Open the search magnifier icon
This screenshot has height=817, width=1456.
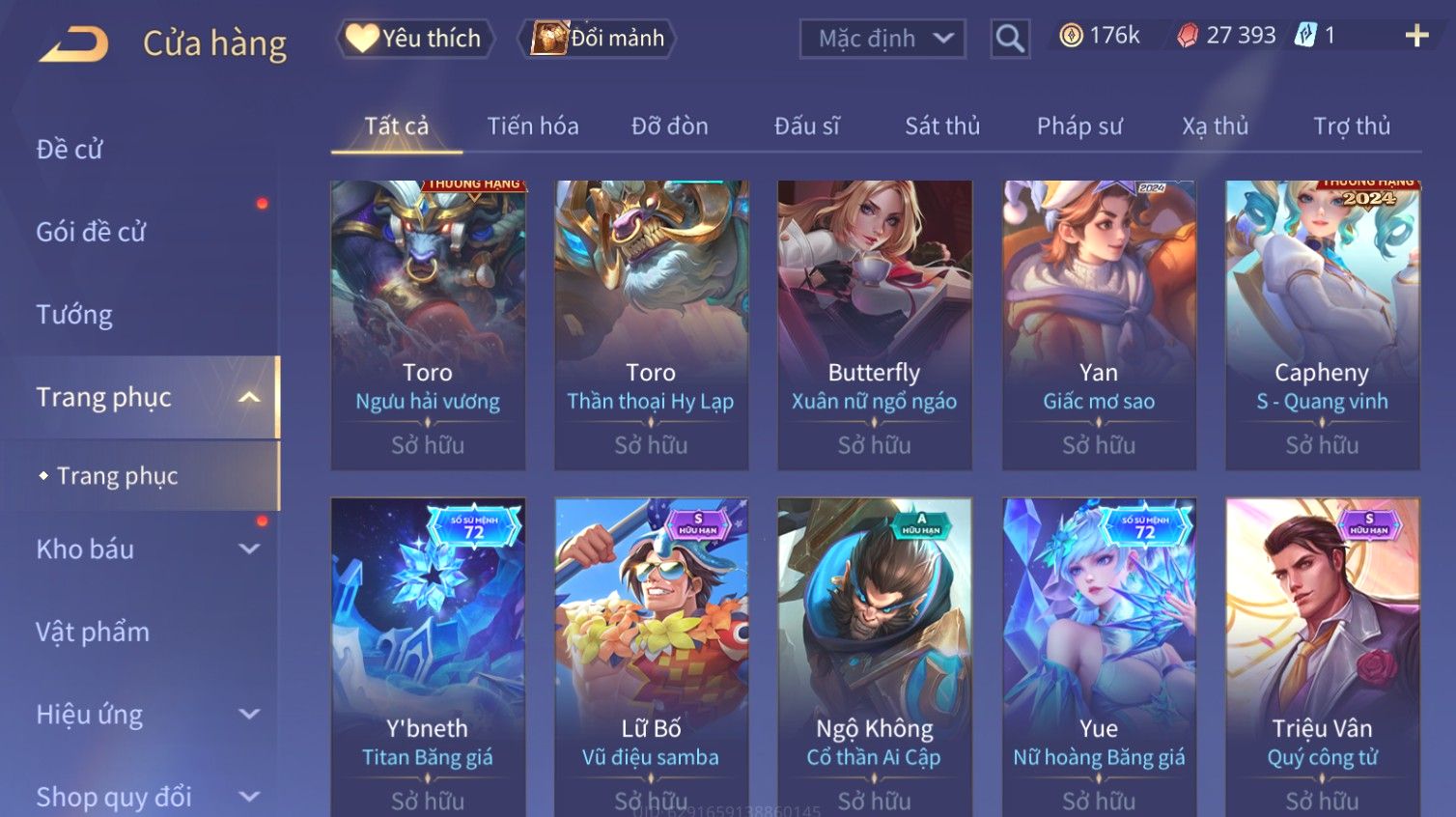tap(1010, 39)
